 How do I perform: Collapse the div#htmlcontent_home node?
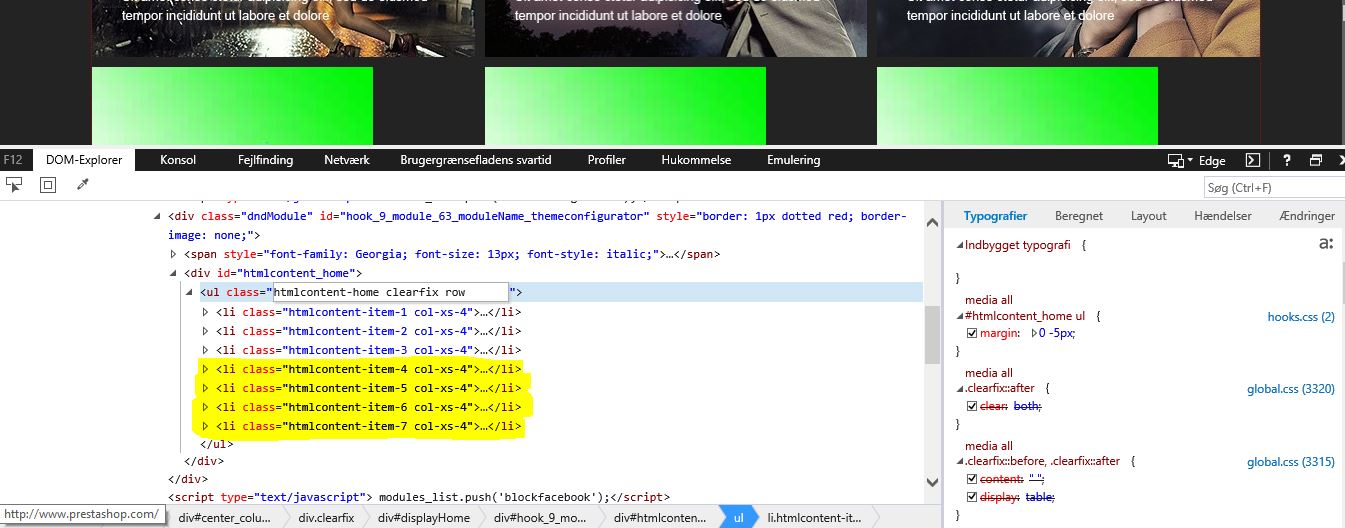tap(174, 273)
